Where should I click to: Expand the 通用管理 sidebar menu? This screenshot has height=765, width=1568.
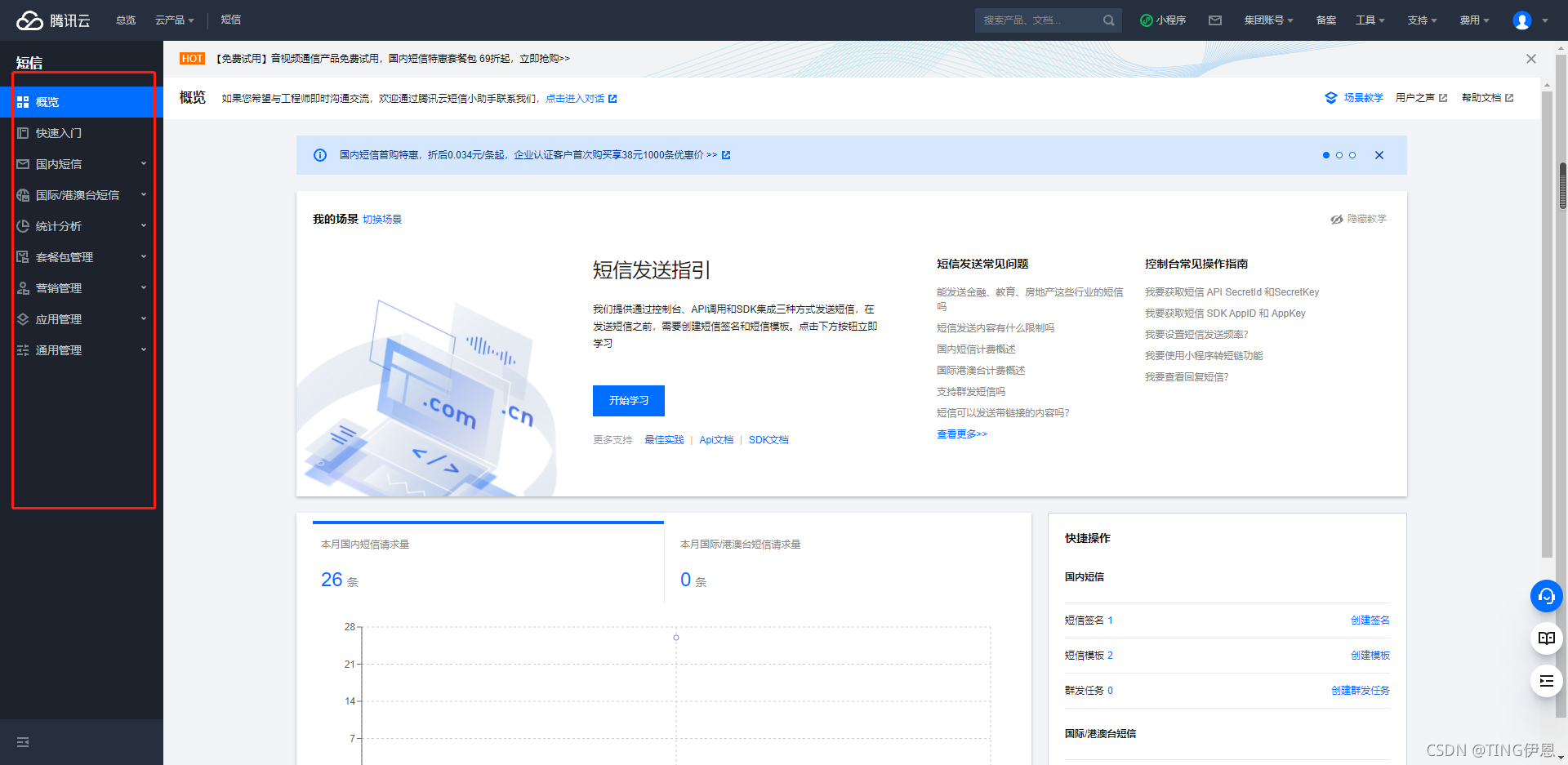(x=144, y=349)
